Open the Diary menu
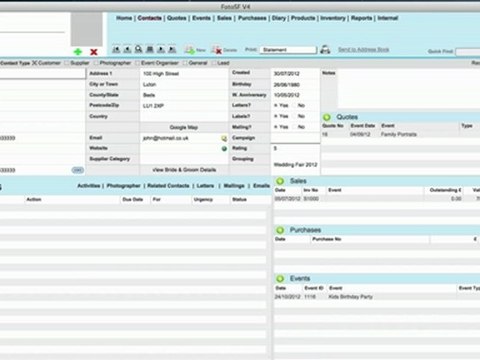 [279, 18]
